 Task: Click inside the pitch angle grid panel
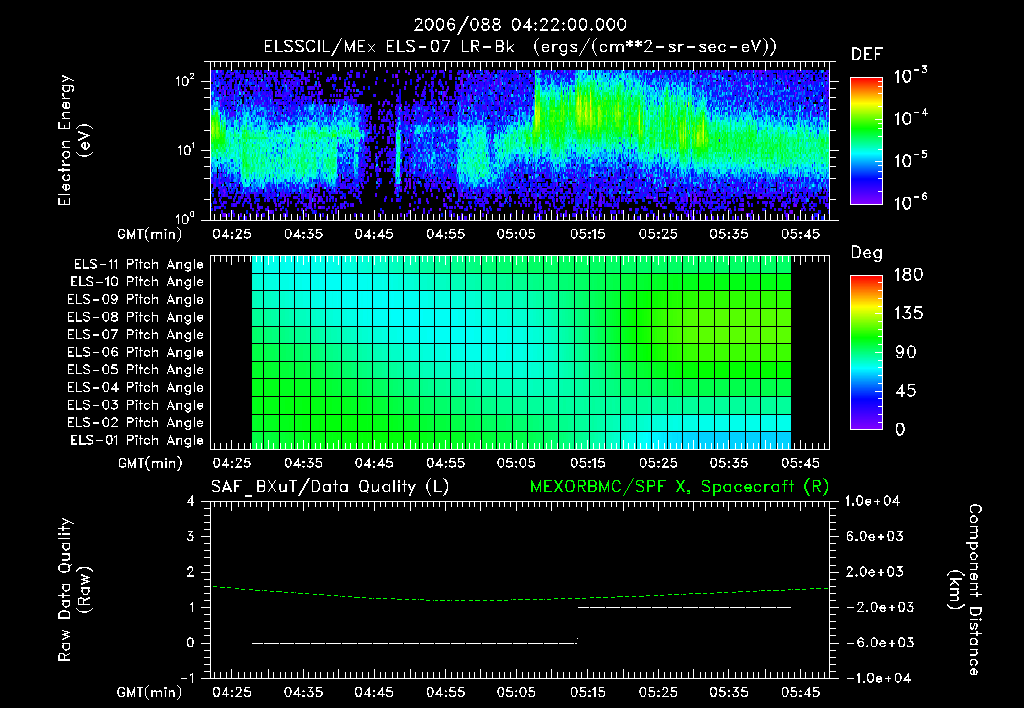(520, 352)
